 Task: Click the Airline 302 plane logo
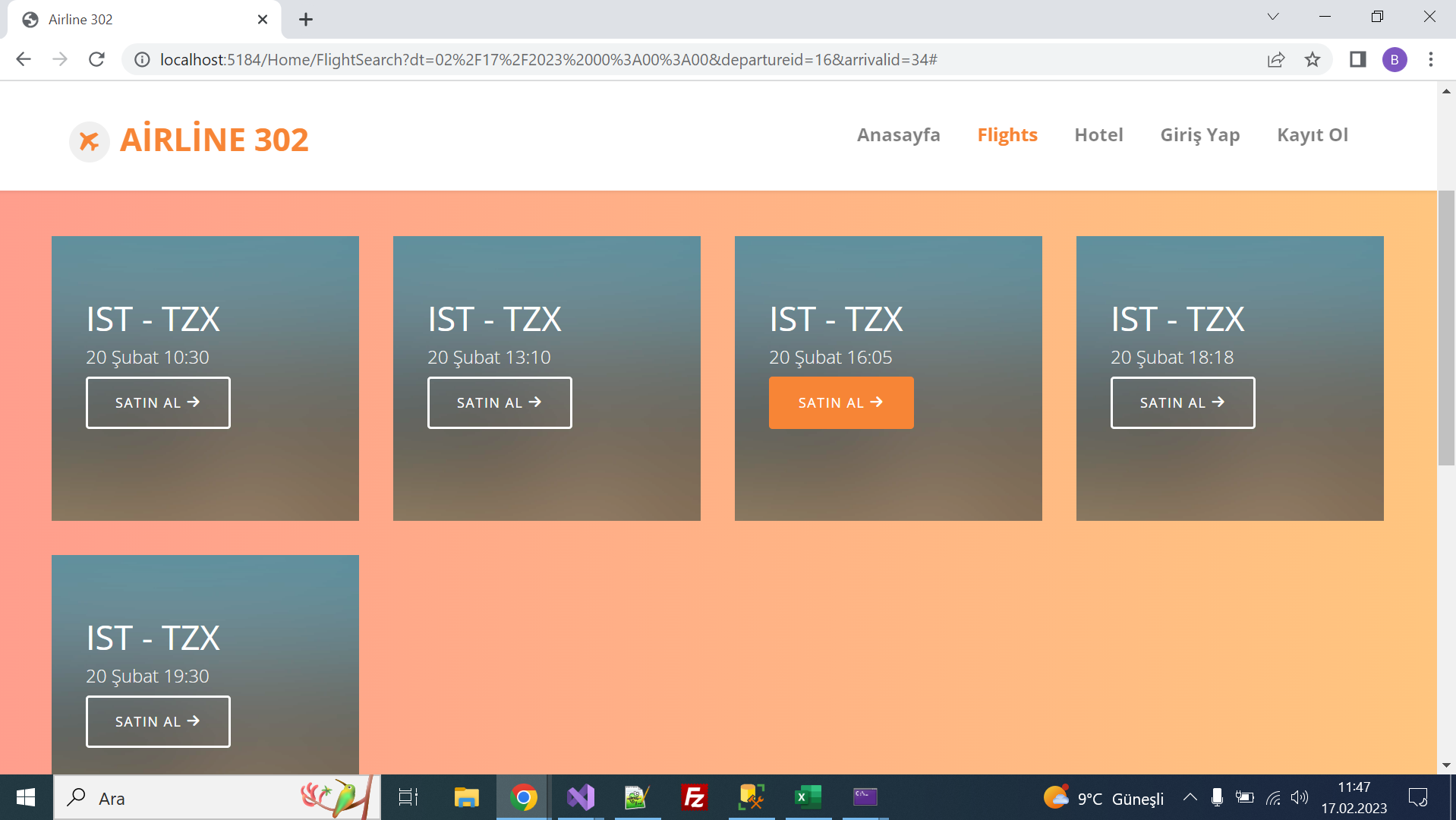tap(89, 141)
